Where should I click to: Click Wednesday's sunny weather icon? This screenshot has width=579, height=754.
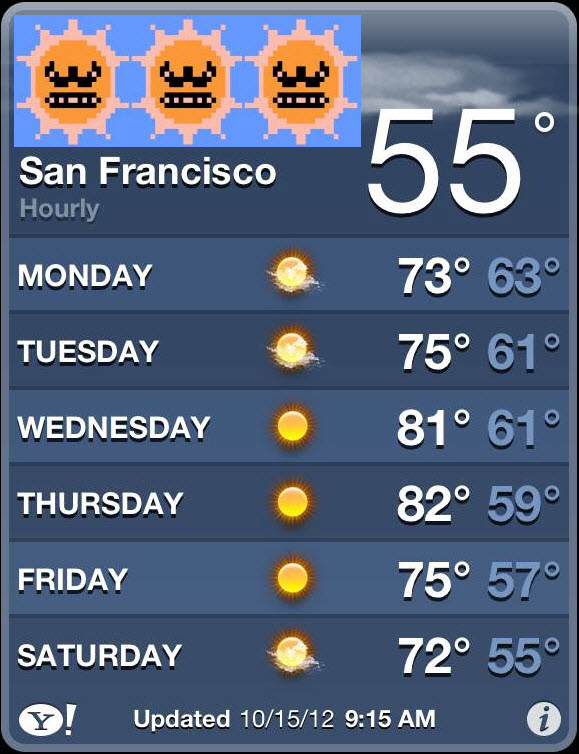pos(292,426)
